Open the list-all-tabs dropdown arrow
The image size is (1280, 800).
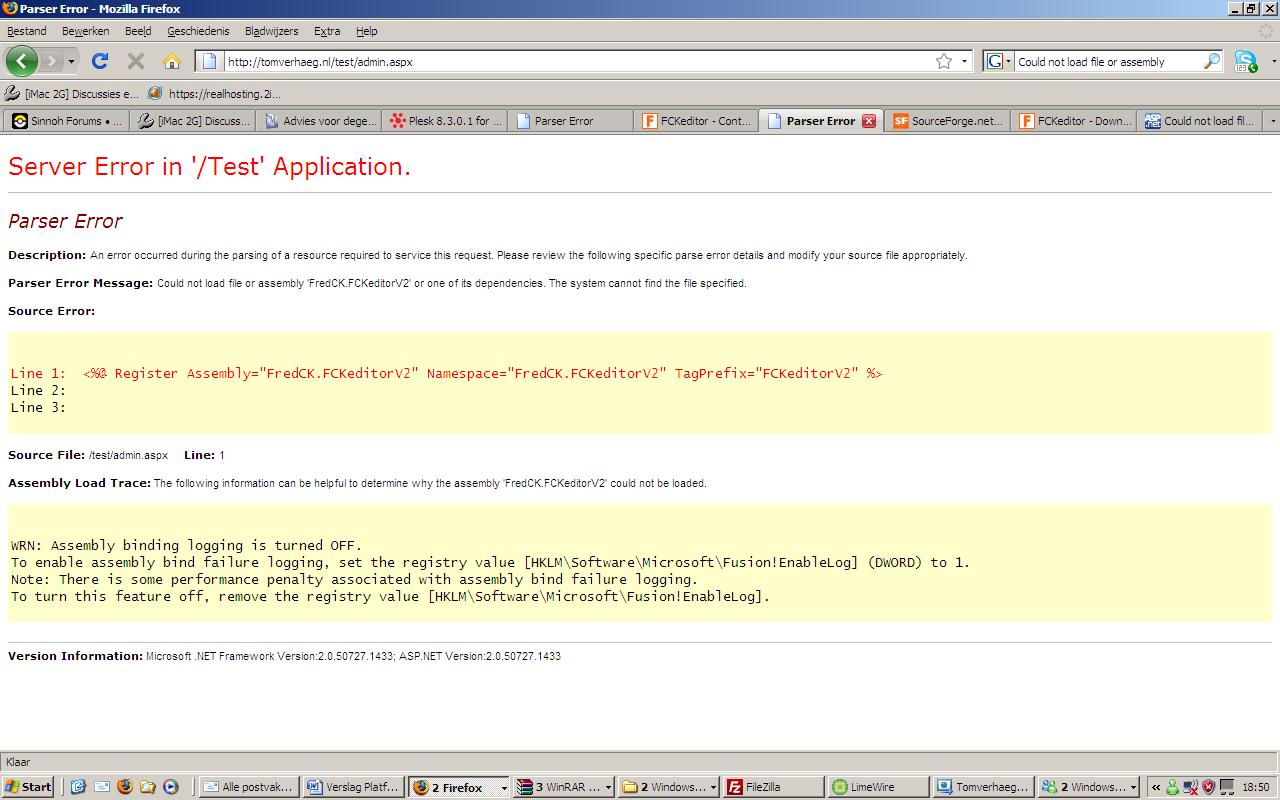pos(1272,121)
